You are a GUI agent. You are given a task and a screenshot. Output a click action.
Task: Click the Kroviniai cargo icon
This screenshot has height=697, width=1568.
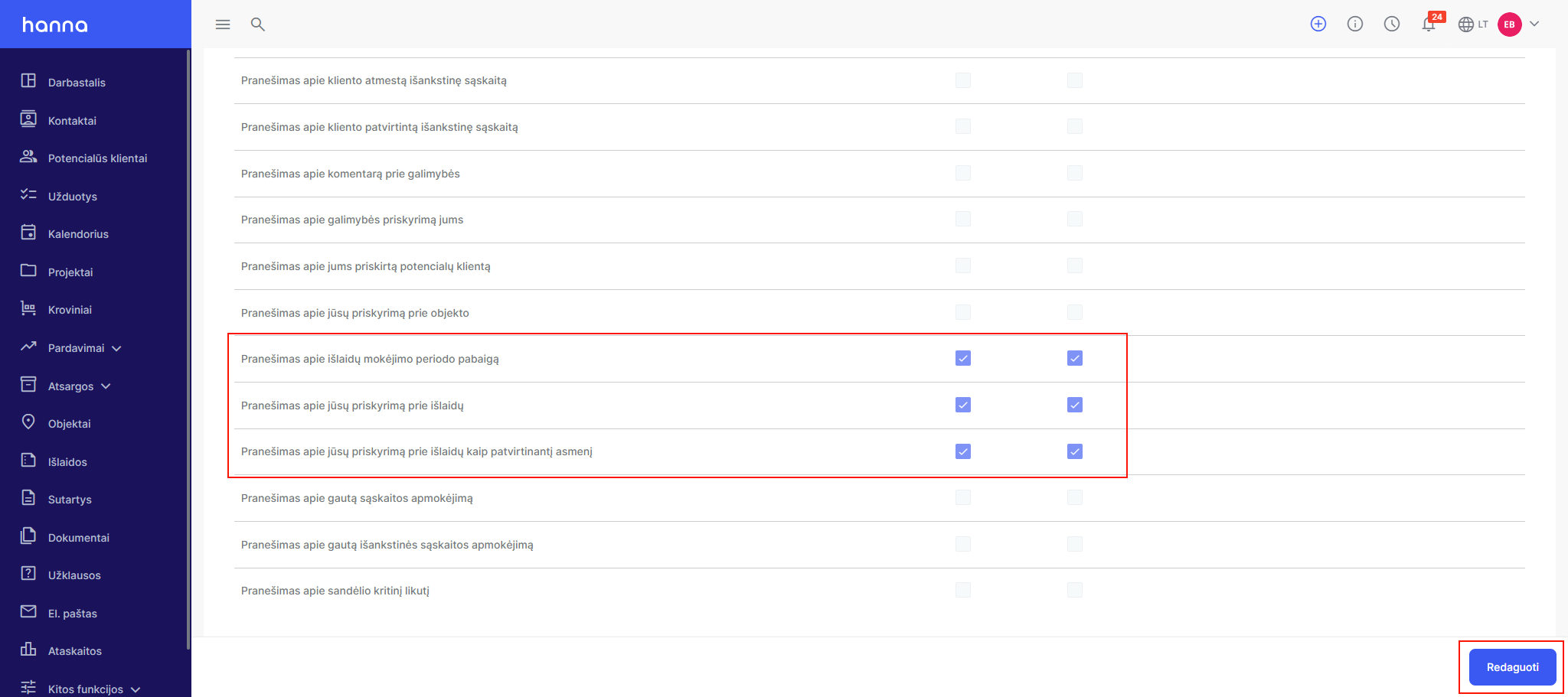(x=28, y=308)
